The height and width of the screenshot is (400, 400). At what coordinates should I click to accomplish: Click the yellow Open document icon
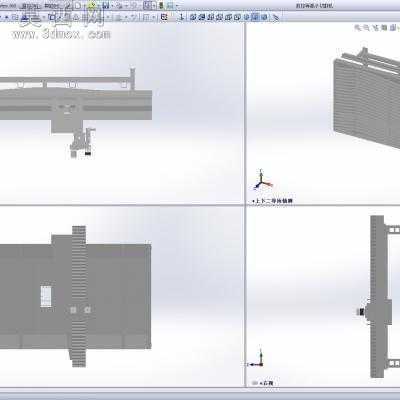click(x=91, y=5)
